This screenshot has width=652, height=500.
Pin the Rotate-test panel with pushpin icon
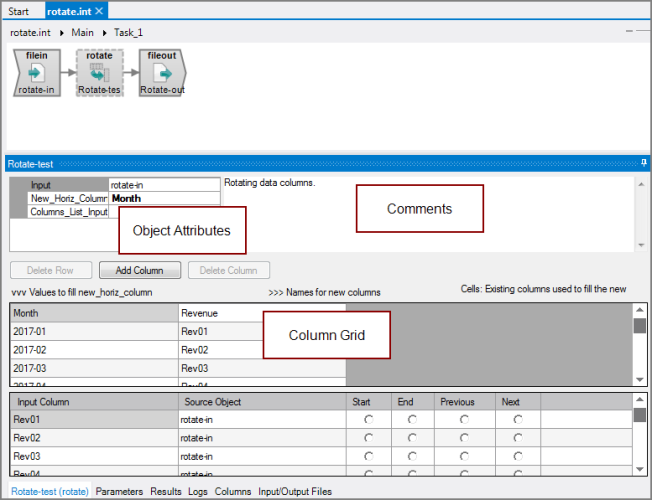coord(644,163)
